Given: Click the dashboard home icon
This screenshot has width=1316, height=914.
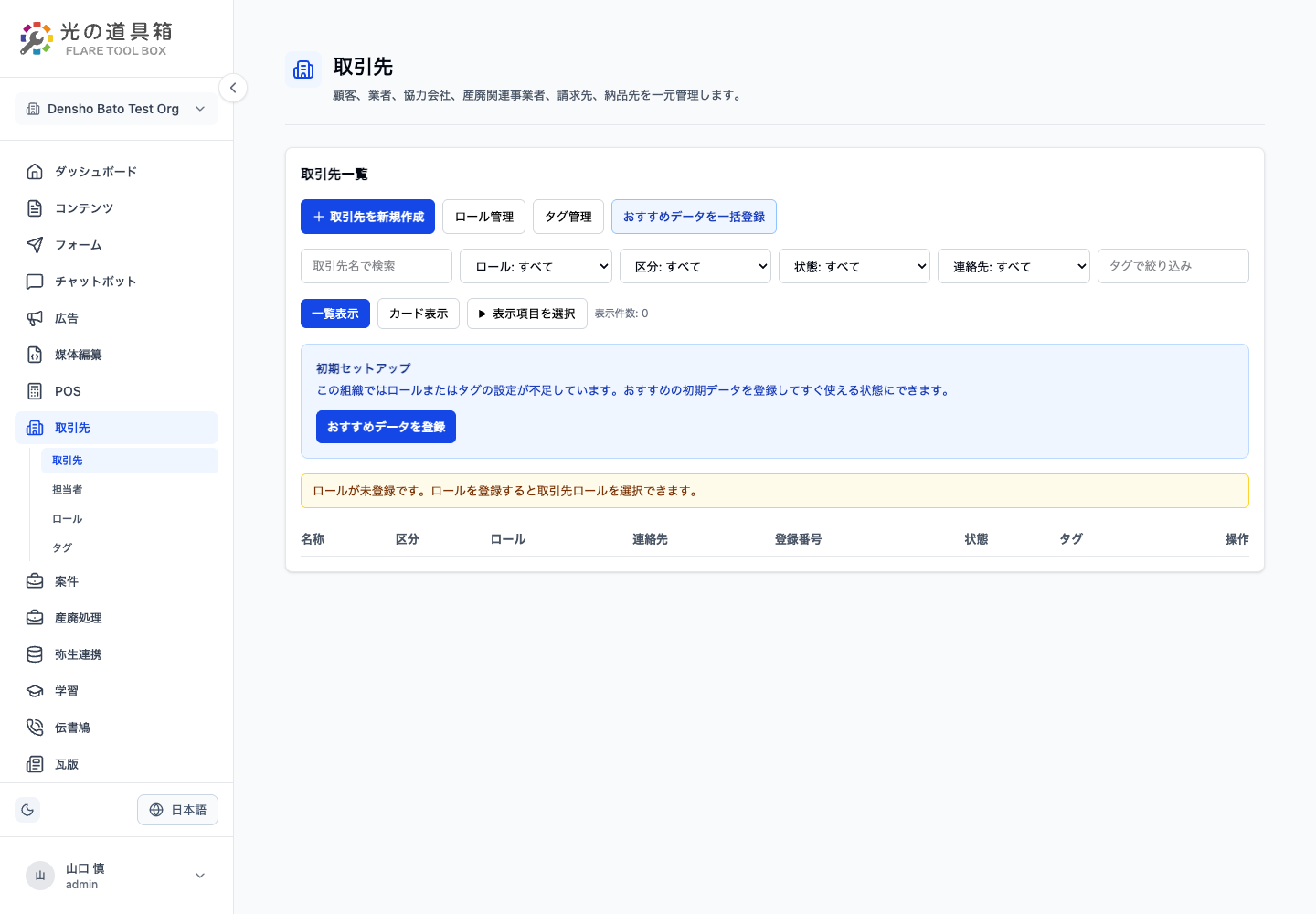Looking at the screenshot, I should [x=35, y=172].
